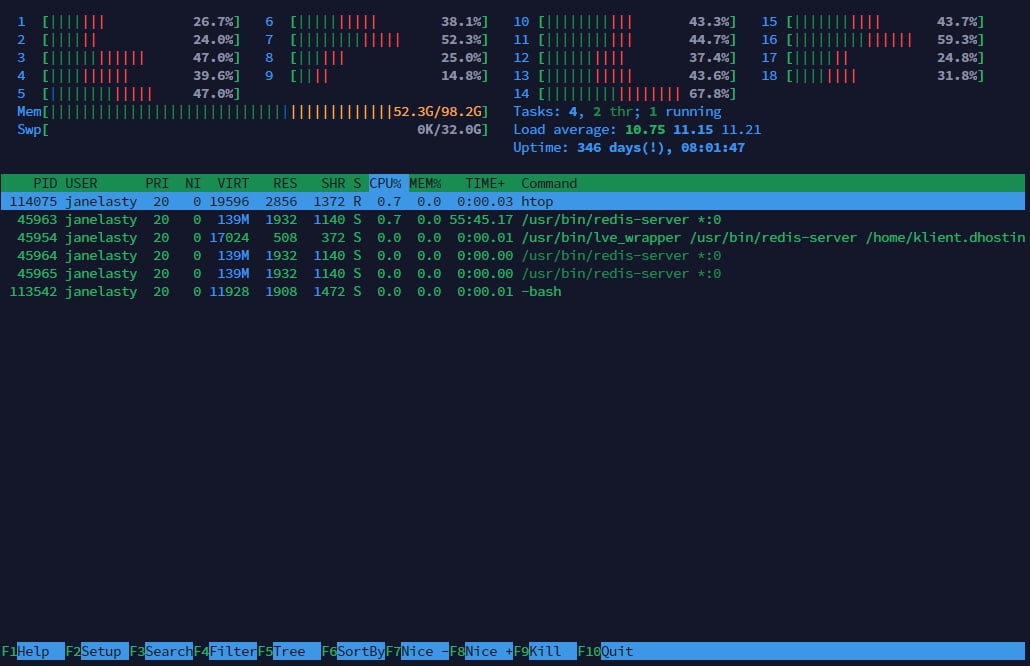Viewport: 1030px width, 666px height.
Task: Click the Tasks summary line
Action: (617, 112)
